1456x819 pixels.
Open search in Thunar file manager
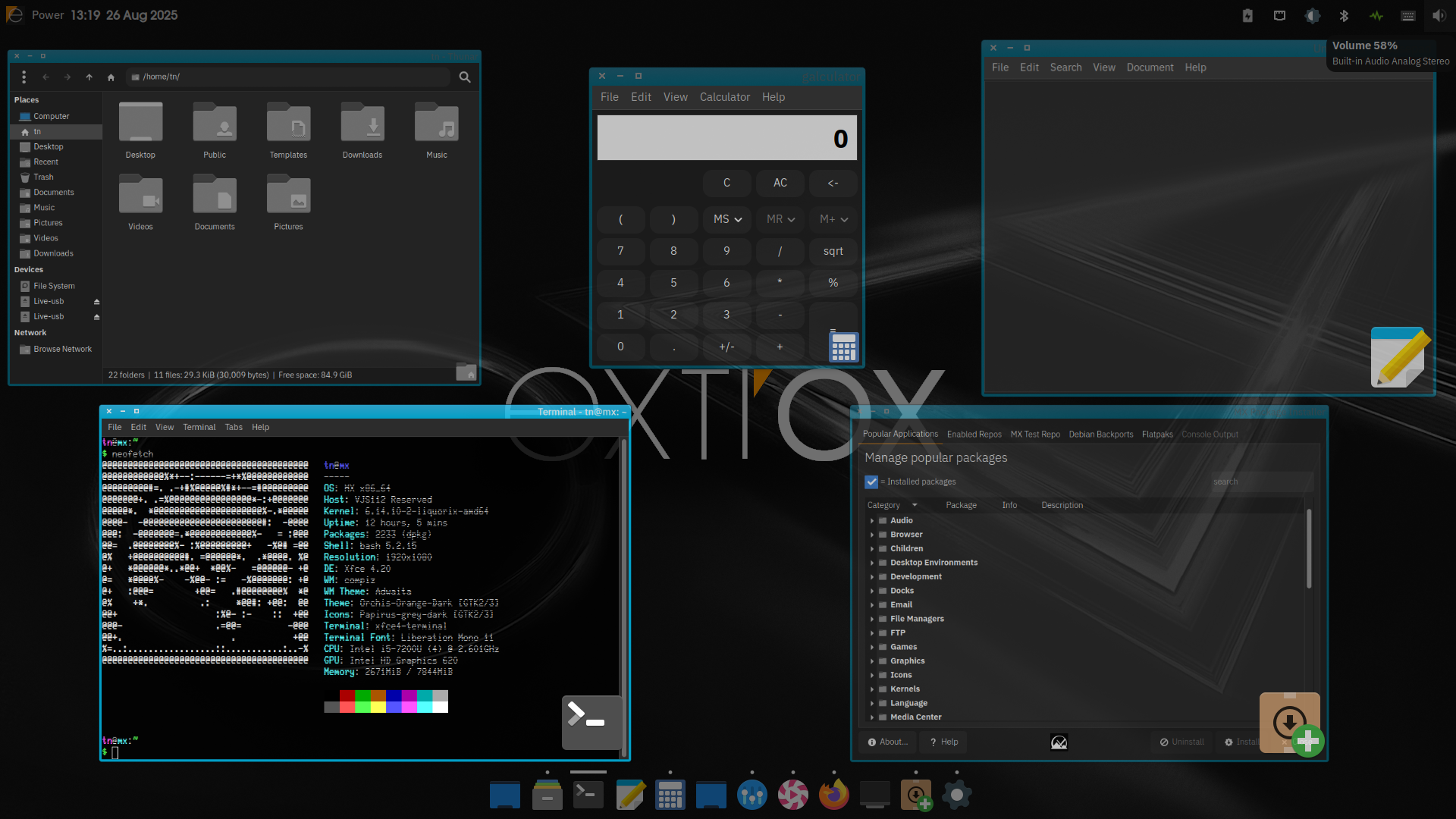click(x=465, y=77)
